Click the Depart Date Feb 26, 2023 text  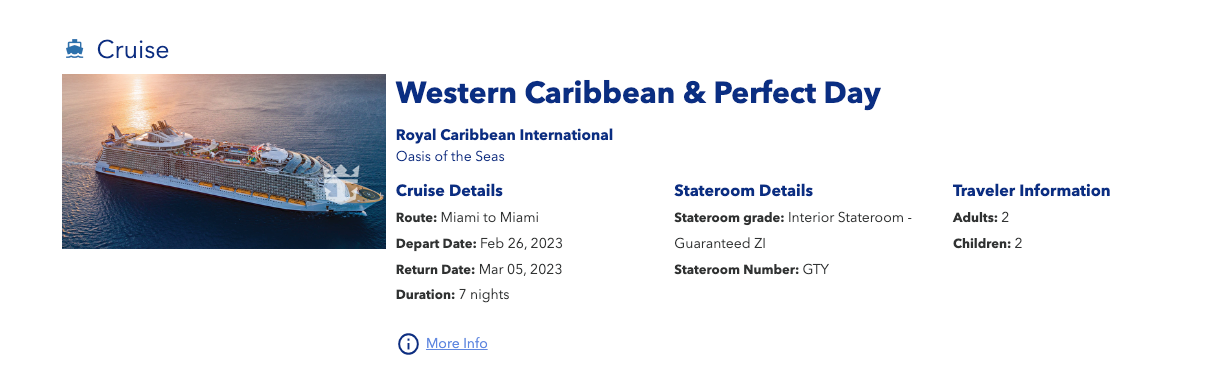pyautogui.click(x=479, y=243)
